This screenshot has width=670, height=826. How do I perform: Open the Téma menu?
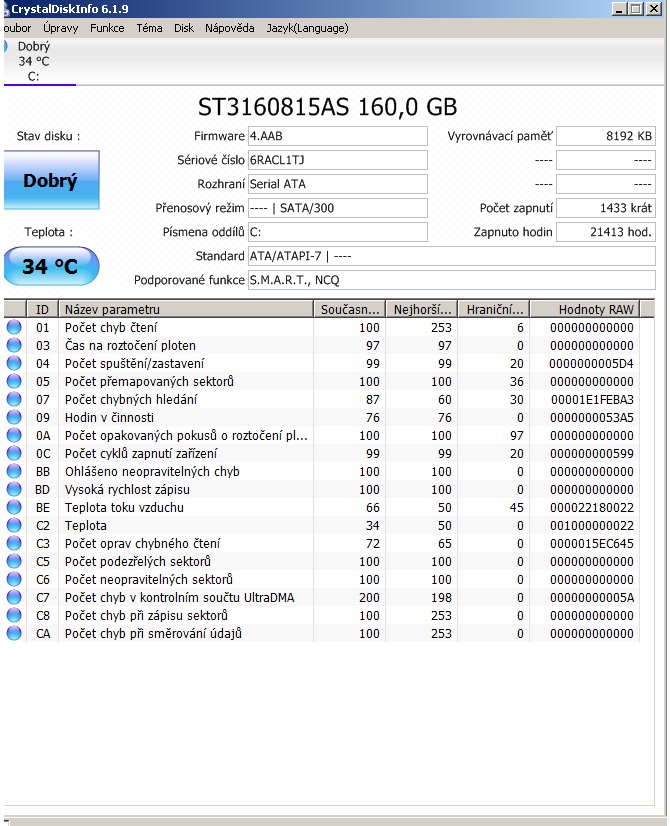coord(149,28)
